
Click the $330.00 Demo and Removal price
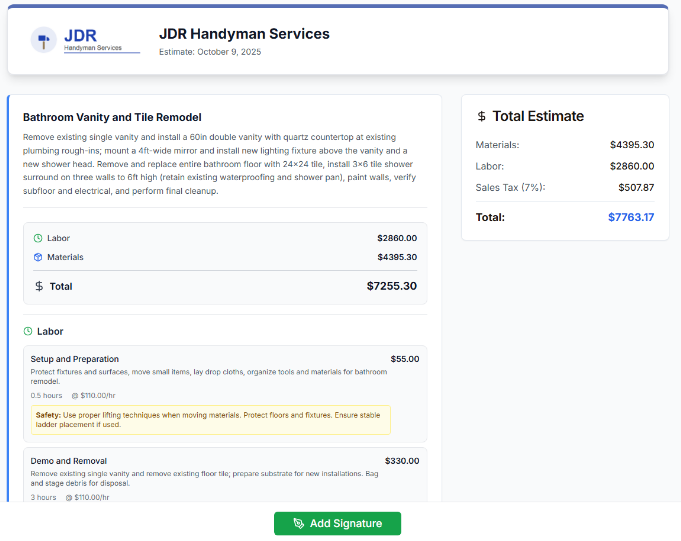point(401,461)
